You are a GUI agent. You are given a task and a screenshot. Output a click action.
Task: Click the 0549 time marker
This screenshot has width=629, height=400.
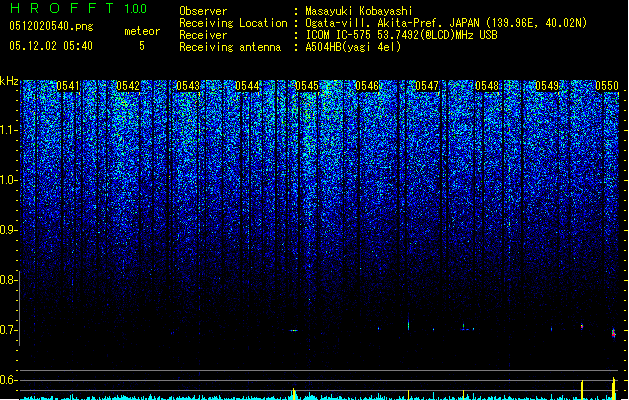coord(547,86)
